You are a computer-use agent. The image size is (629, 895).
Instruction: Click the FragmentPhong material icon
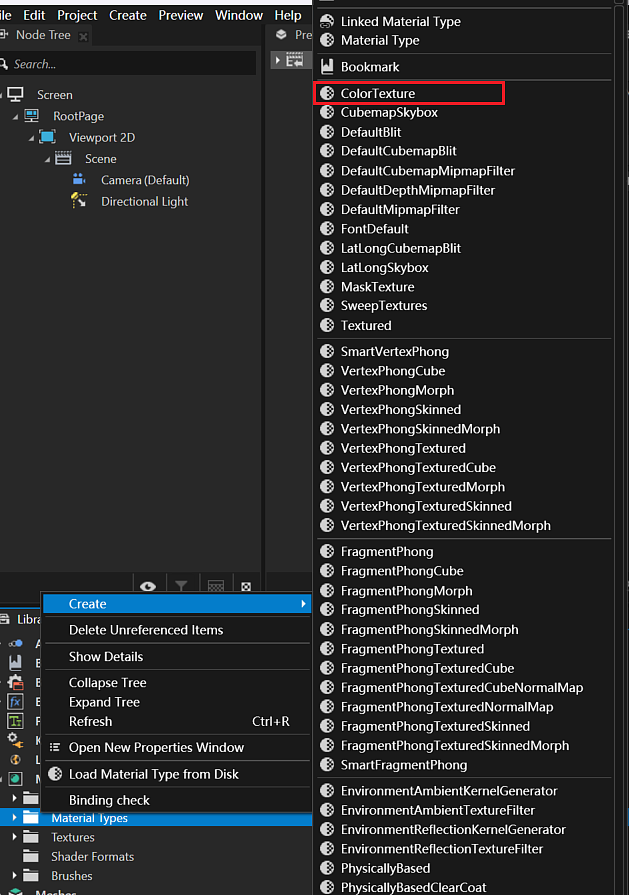[x=327, y=551]
